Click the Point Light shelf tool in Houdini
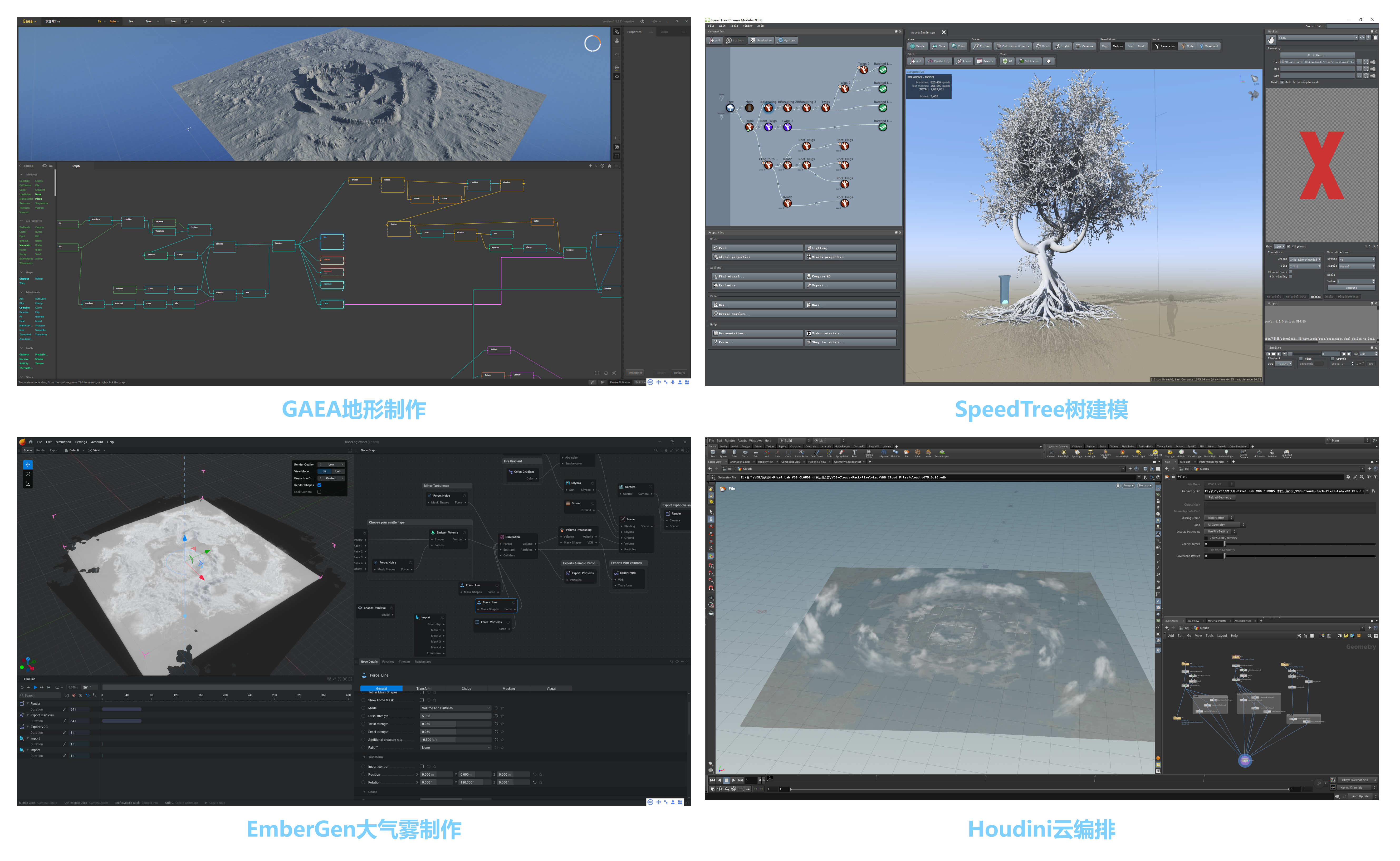 [x=1064, y=454]
